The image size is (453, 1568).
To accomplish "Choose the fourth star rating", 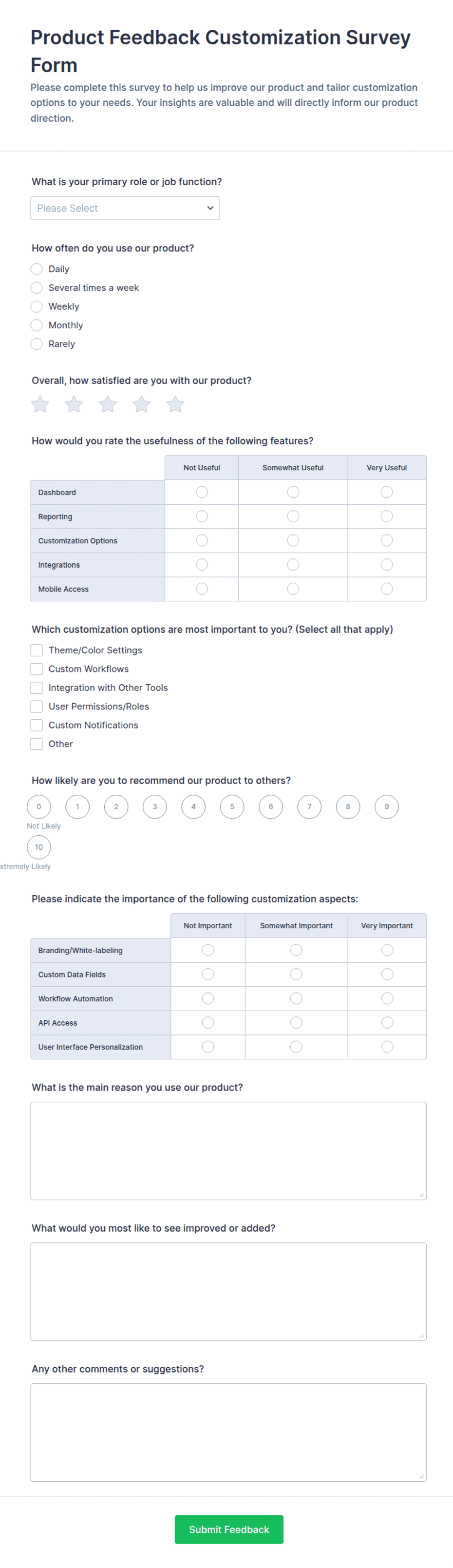I will (141, 404).
